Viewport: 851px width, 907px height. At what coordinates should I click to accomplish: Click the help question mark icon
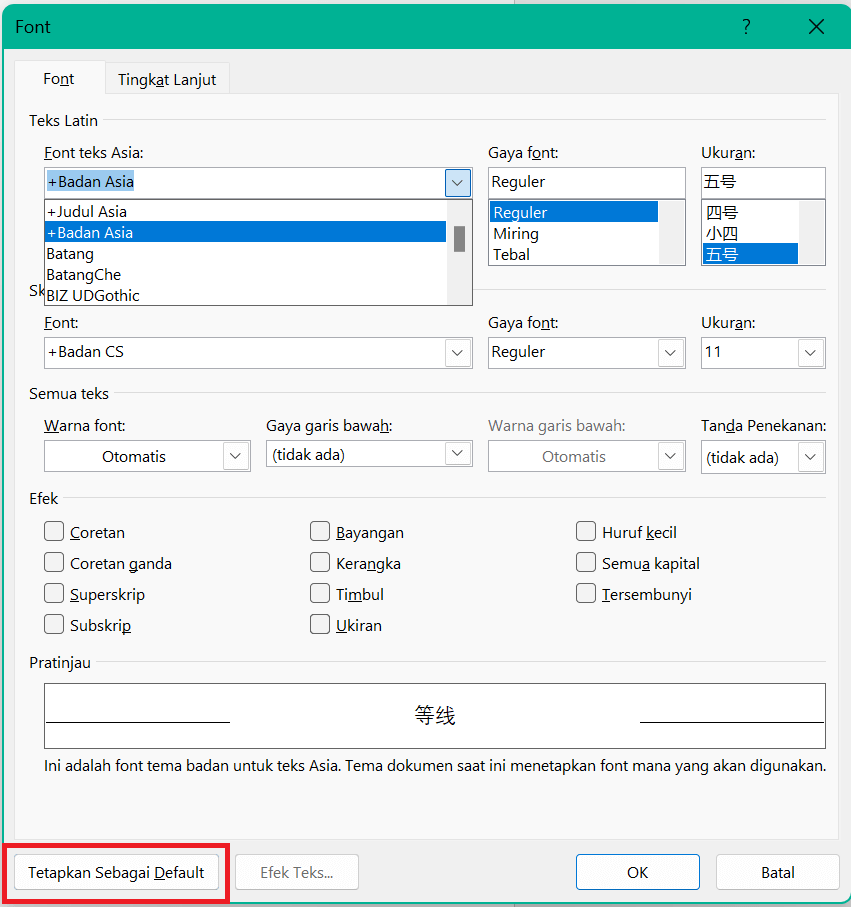pyautogui.click(x=746, y=27)
